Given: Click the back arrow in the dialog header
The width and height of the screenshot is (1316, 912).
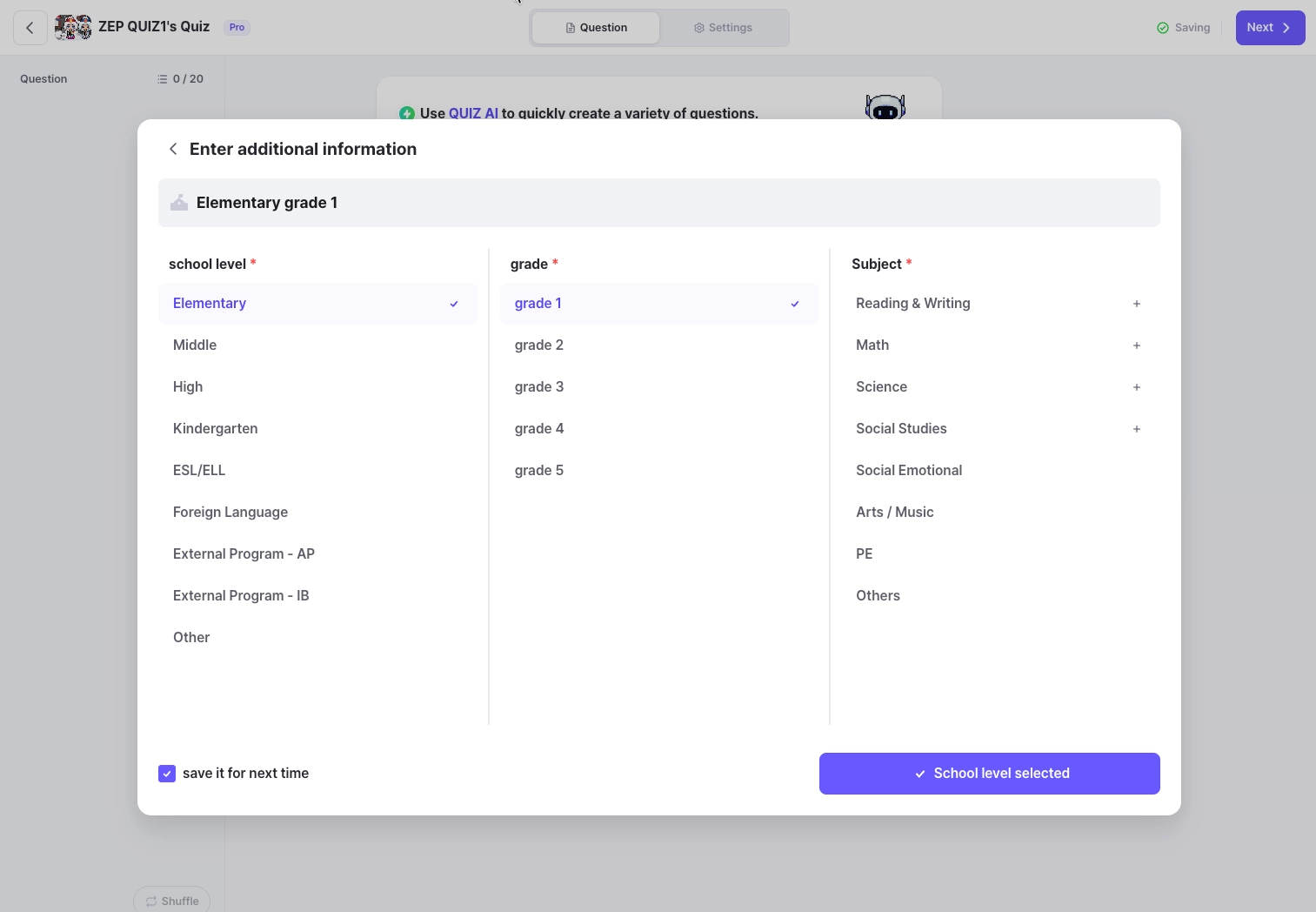Looking at the screenshot, I should [173, 149].
